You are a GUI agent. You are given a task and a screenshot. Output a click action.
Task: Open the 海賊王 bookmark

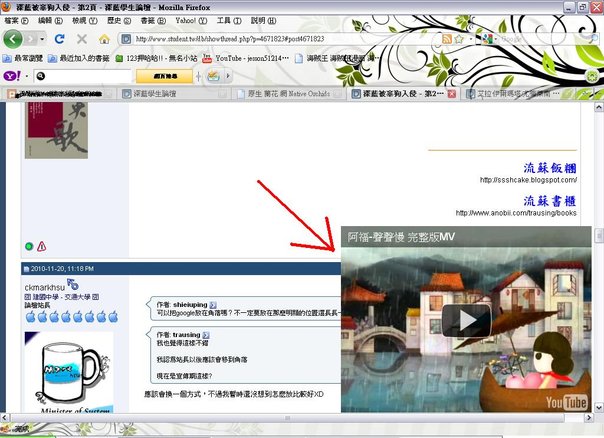tap(336, 58)
